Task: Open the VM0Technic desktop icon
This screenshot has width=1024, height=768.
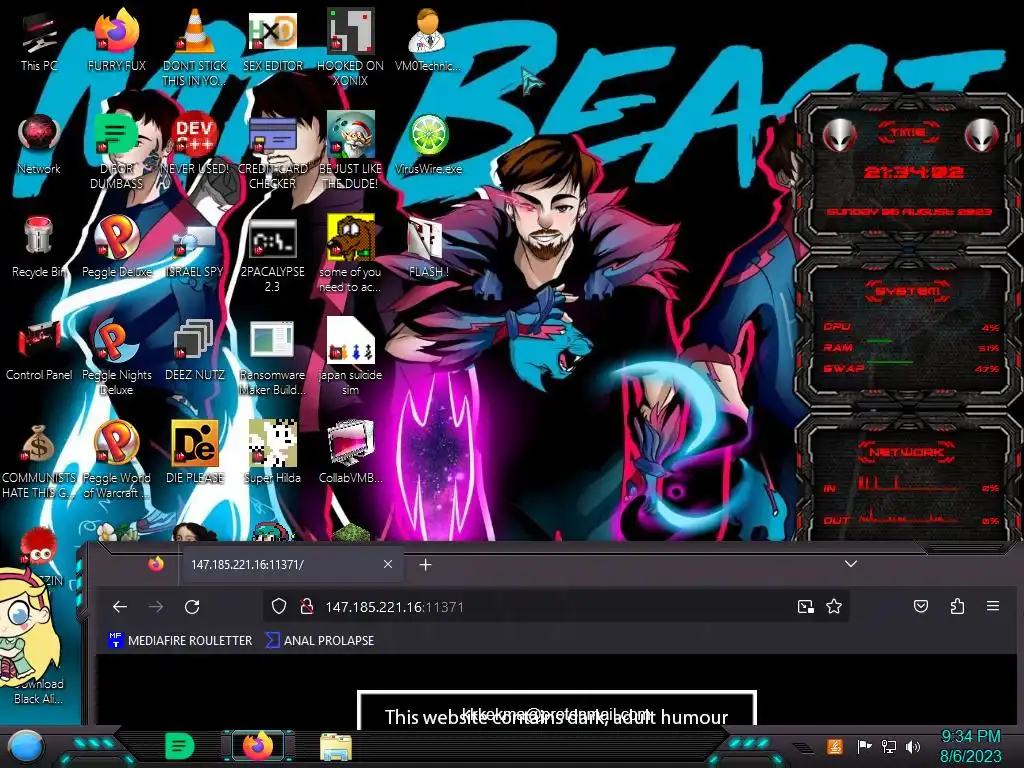Action: [x=428, y=40]
